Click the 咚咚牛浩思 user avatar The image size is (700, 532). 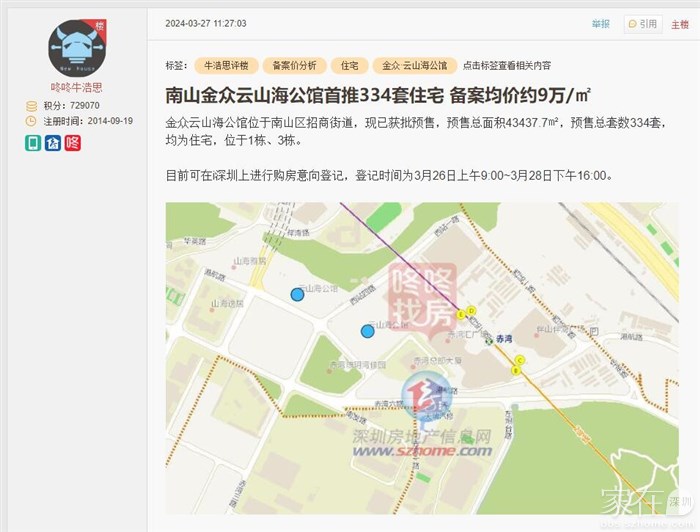tap(77, 48)
